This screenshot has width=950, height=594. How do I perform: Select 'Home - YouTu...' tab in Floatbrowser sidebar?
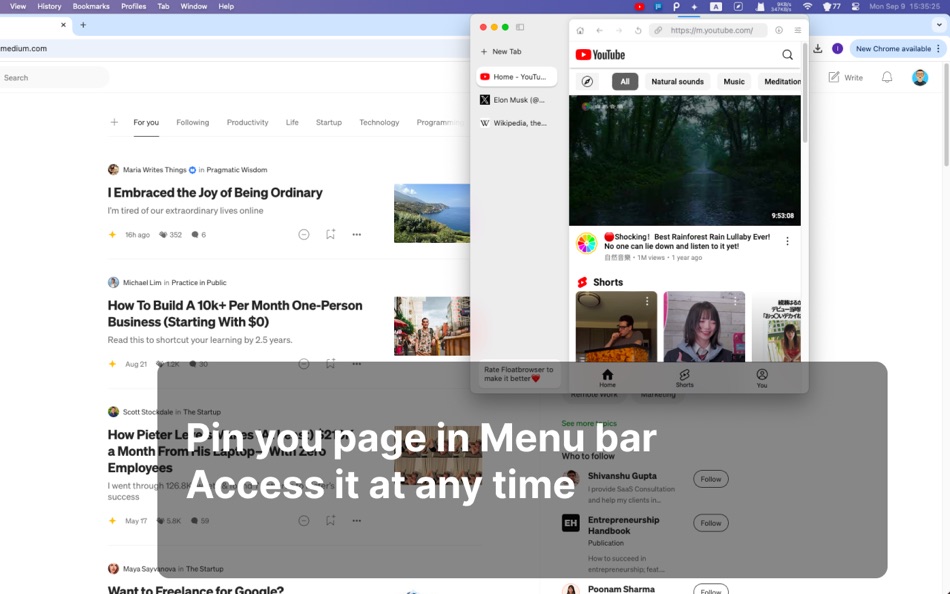tap(516, 77)
